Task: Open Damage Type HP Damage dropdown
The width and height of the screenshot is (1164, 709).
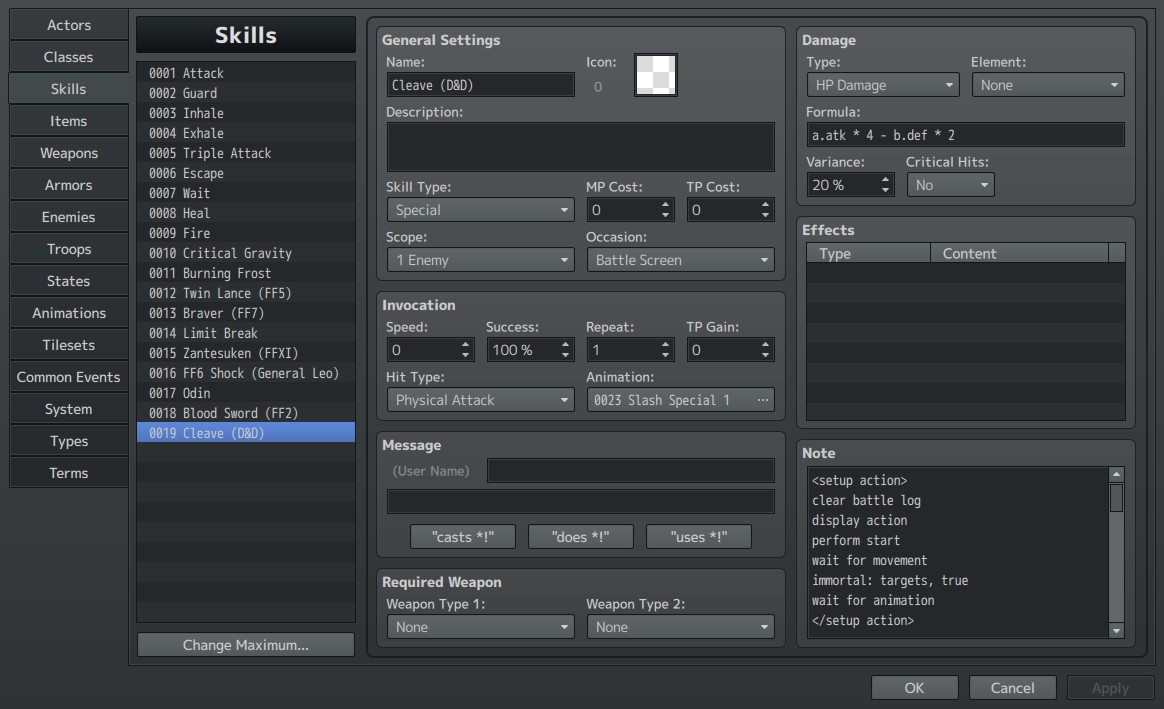Action: (x=883, y=85)
